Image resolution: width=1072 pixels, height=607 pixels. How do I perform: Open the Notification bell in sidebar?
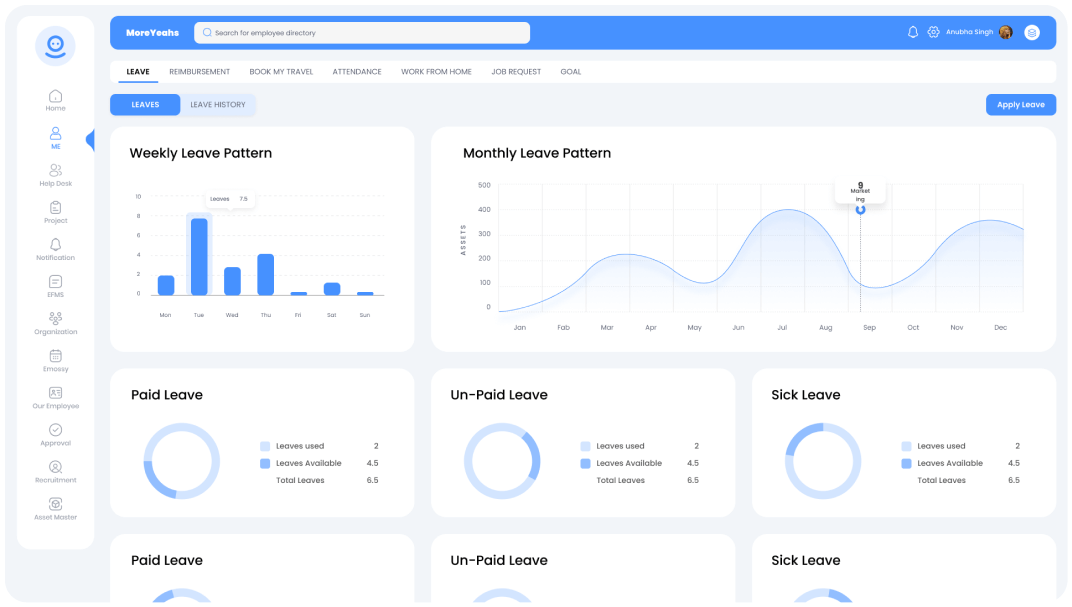(55, 245)
